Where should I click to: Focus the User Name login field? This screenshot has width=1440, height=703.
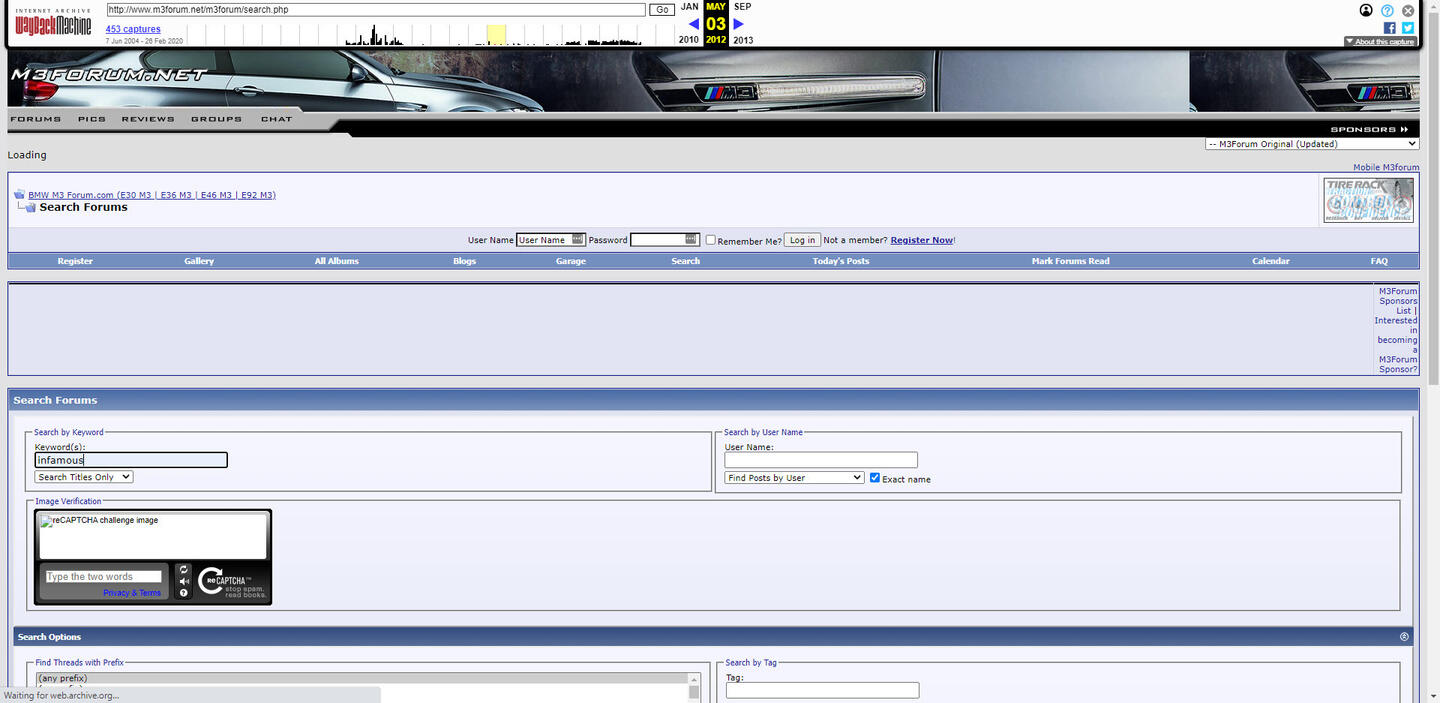550,240
